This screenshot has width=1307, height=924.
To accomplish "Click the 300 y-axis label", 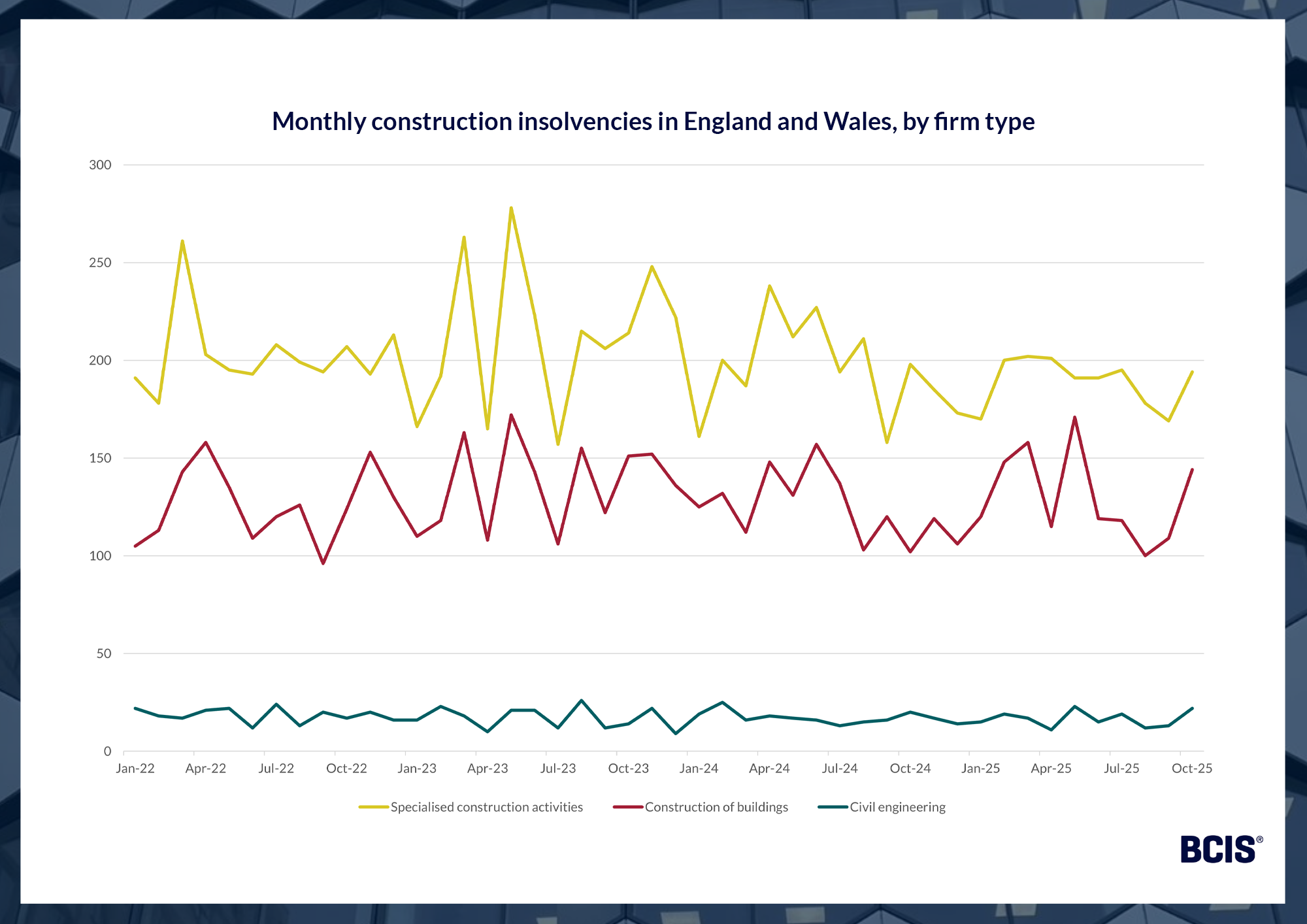I will coord(100,165).
